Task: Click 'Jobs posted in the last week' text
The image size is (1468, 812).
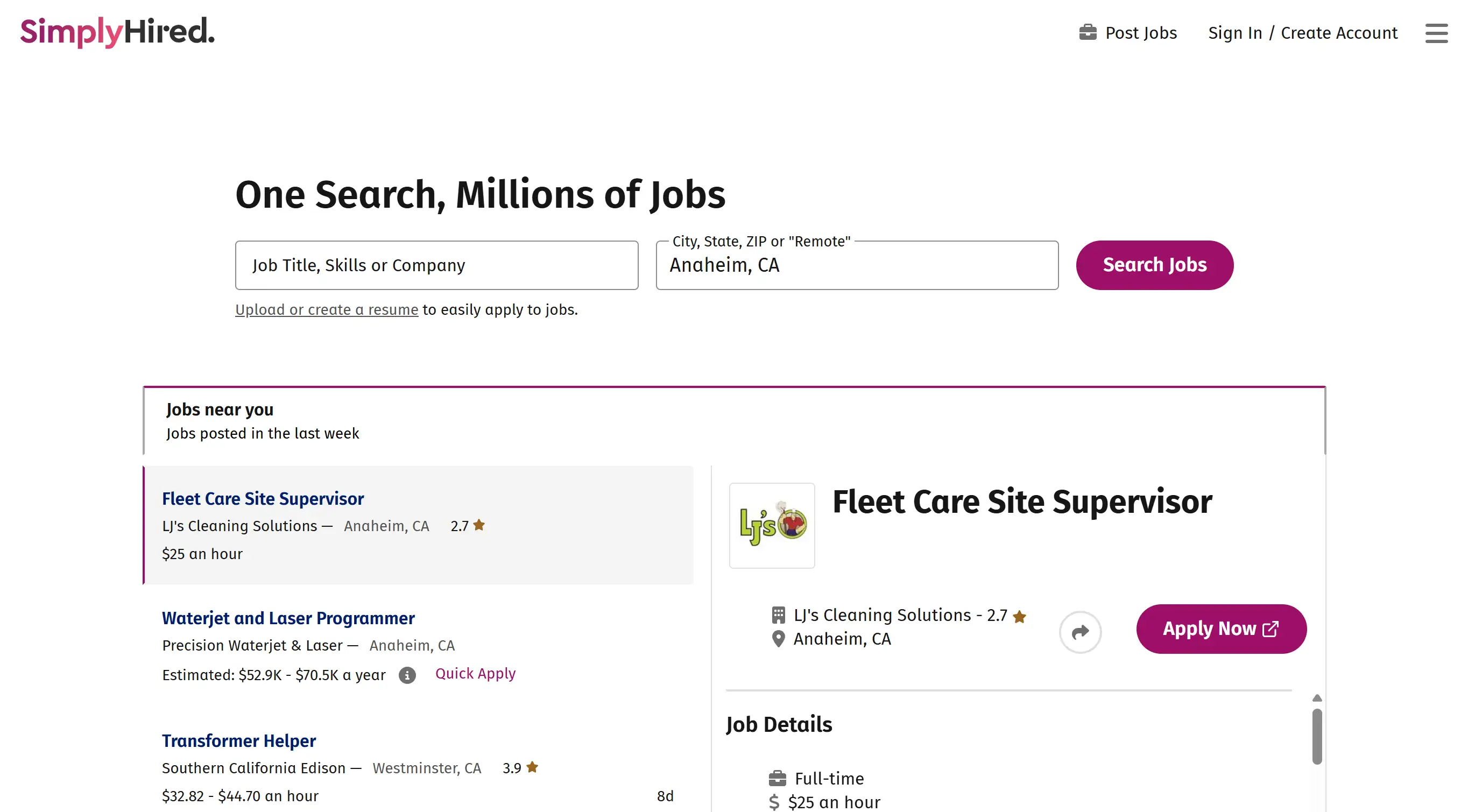Action: (x=263, y=434)
